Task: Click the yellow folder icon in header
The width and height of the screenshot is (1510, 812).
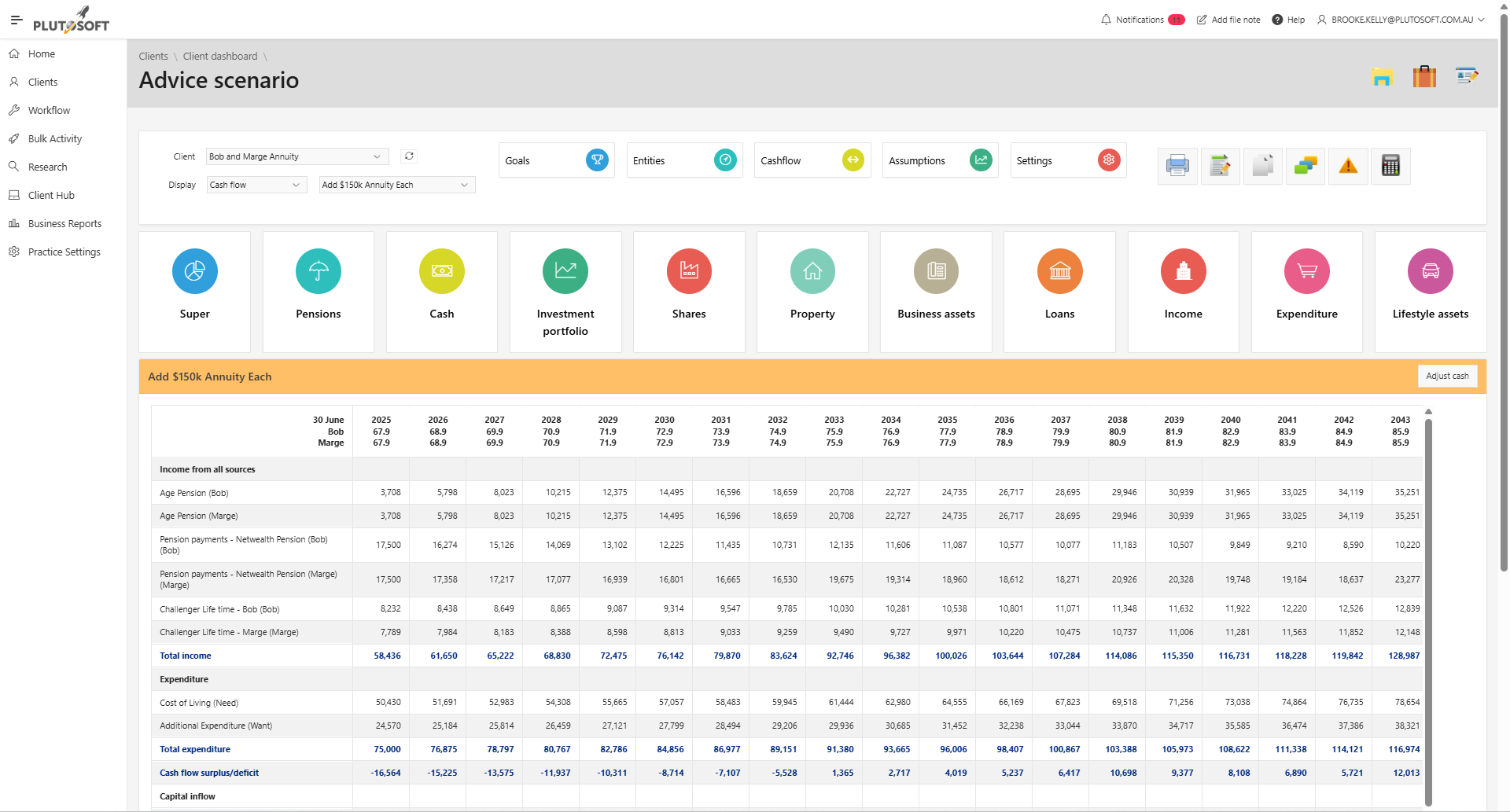Action: [1382, 77]
